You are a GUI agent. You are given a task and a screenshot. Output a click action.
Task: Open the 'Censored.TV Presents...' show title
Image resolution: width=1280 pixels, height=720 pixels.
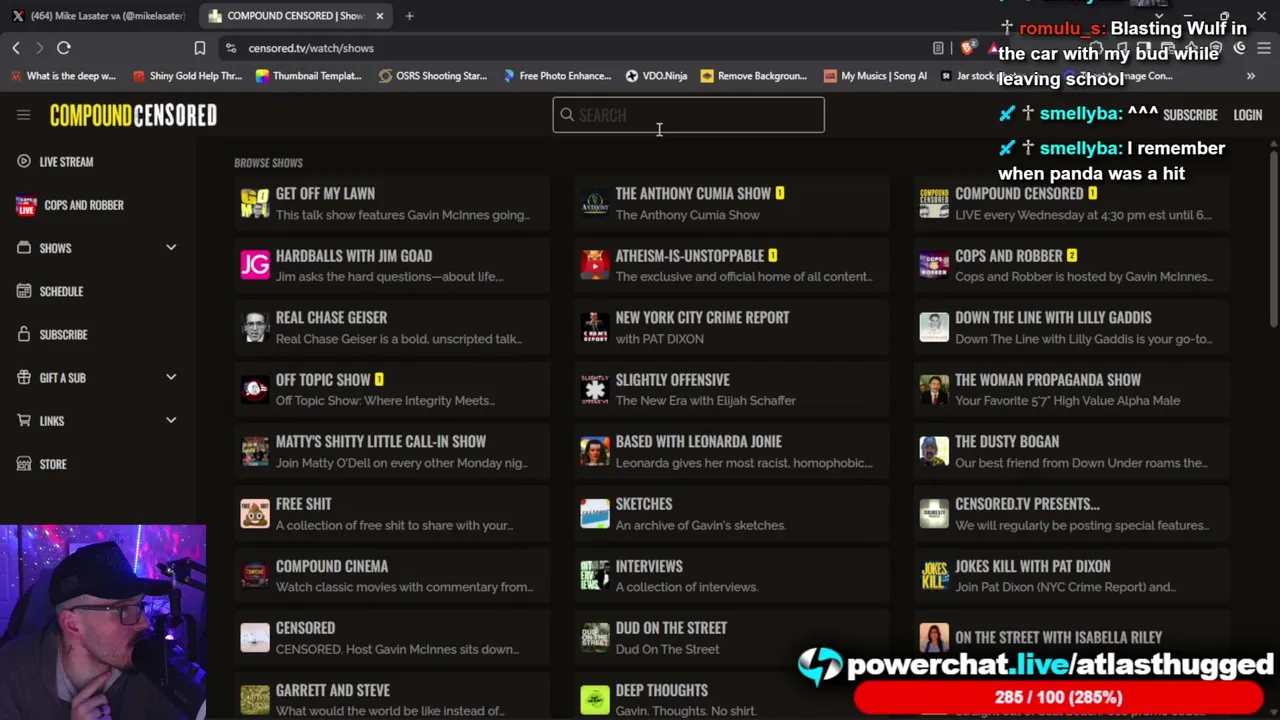click(1027, 504)
